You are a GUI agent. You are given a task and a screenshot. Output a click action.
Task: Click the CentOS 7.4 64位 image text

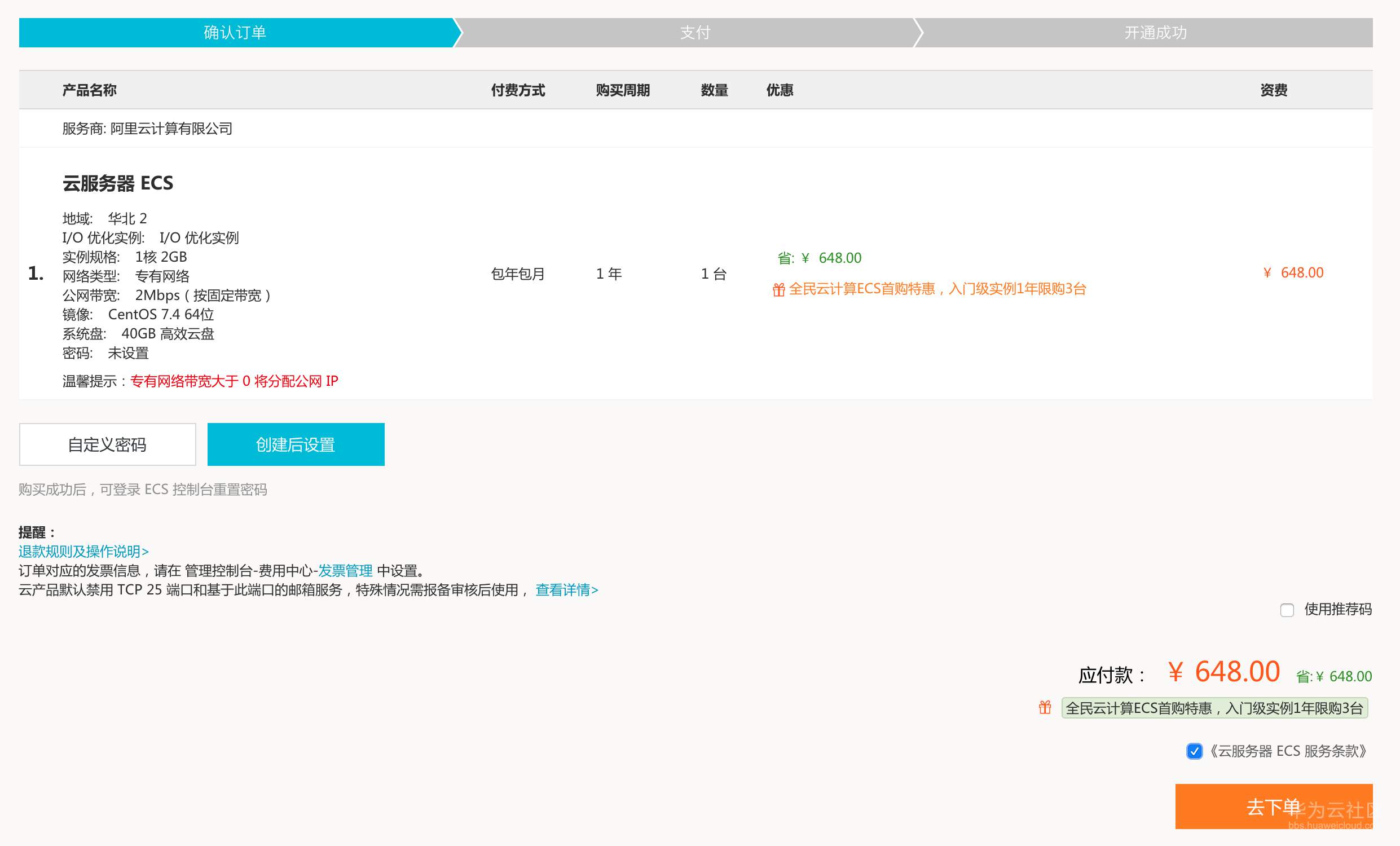coord(161,314)
